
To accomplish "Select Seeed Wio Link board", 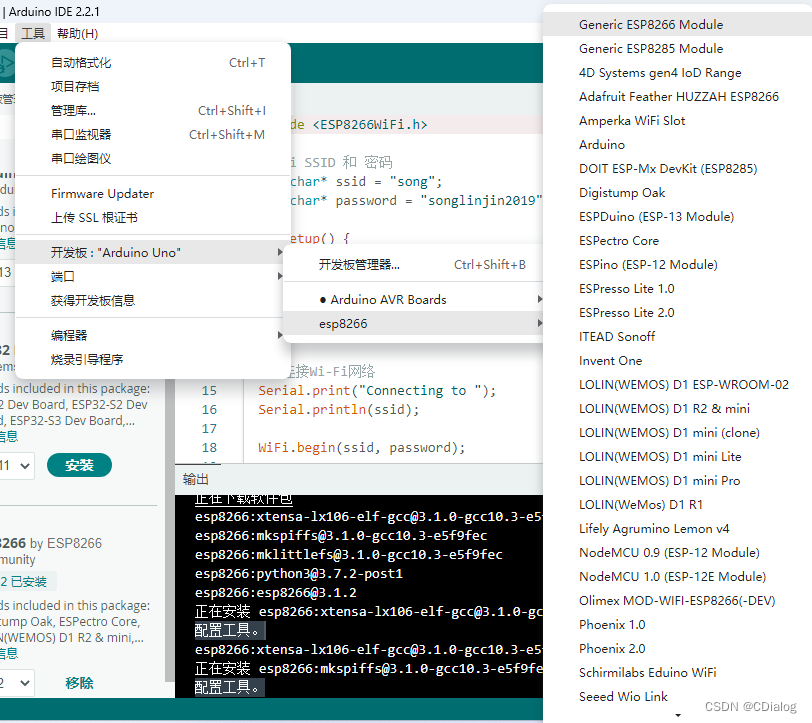I will [x=677, y=697].
